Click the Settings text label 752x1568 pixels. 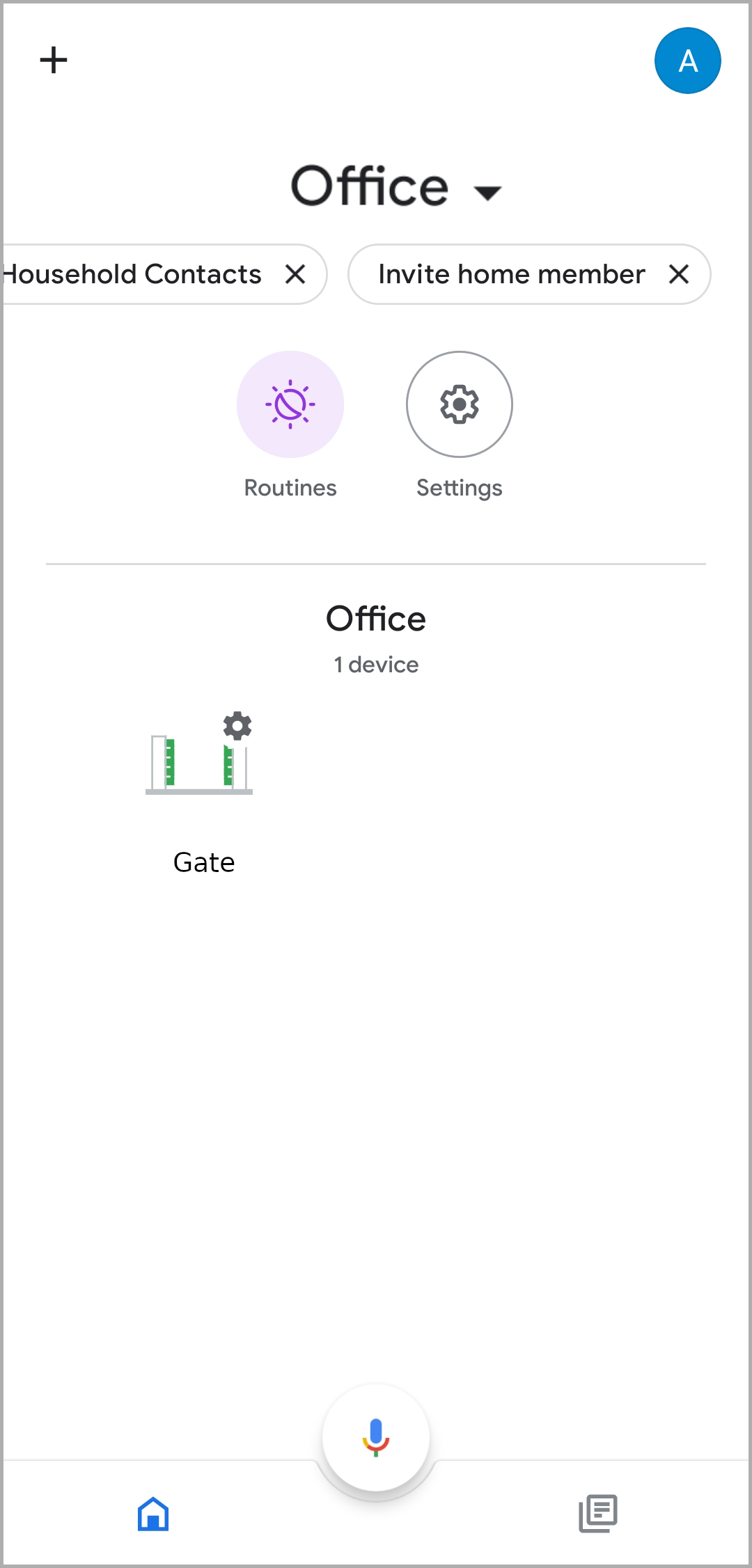pos(460,488)
